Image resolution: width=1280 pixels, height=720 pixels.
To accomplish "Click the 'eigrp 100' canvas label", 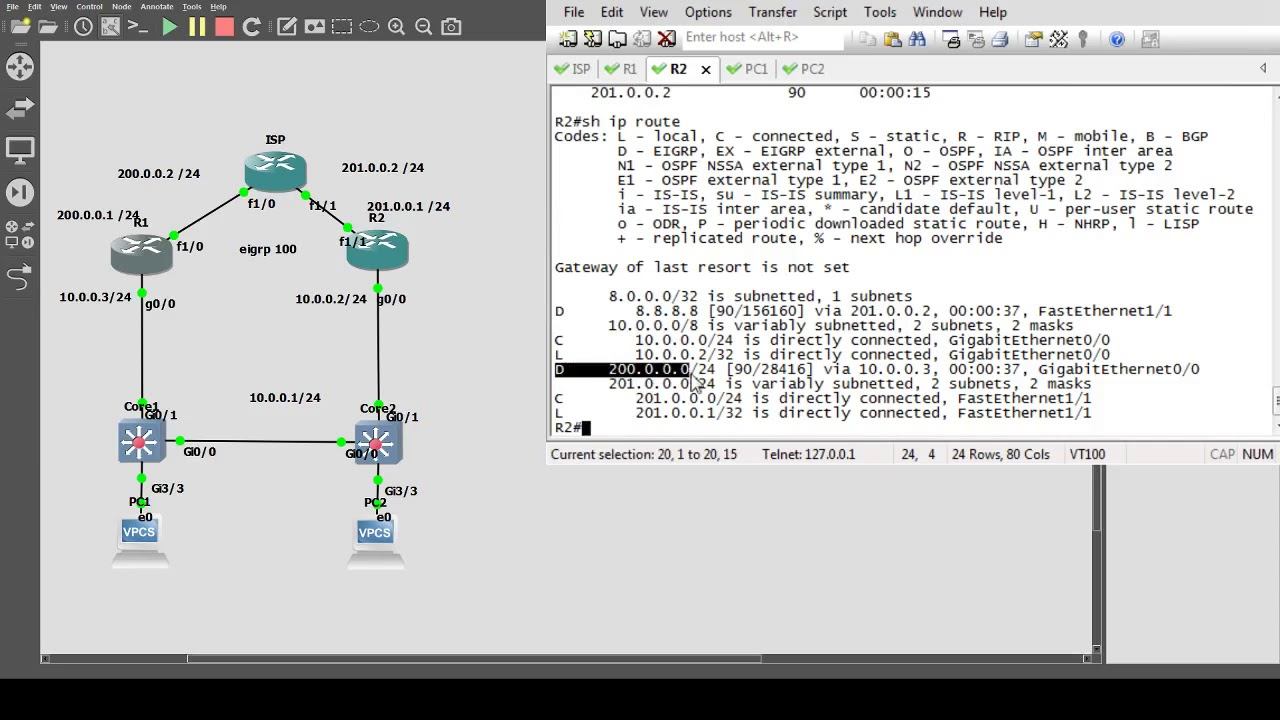I will pyautogui.click(x=268, y=249).
